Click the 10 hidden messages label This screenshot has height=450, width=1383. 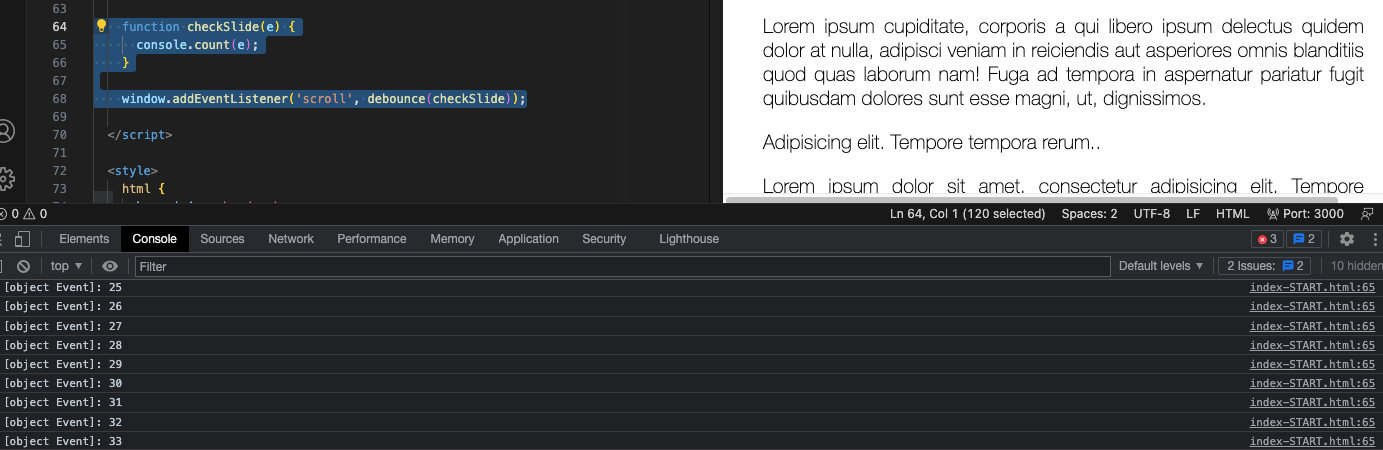pyautogui.click(x=1356, y=266)
